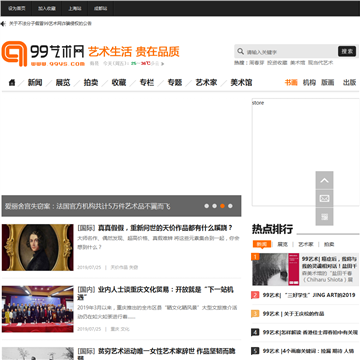360x360 pixels.
Task: Switch hot ranking to 展览 tab
Action: point(282,244)
